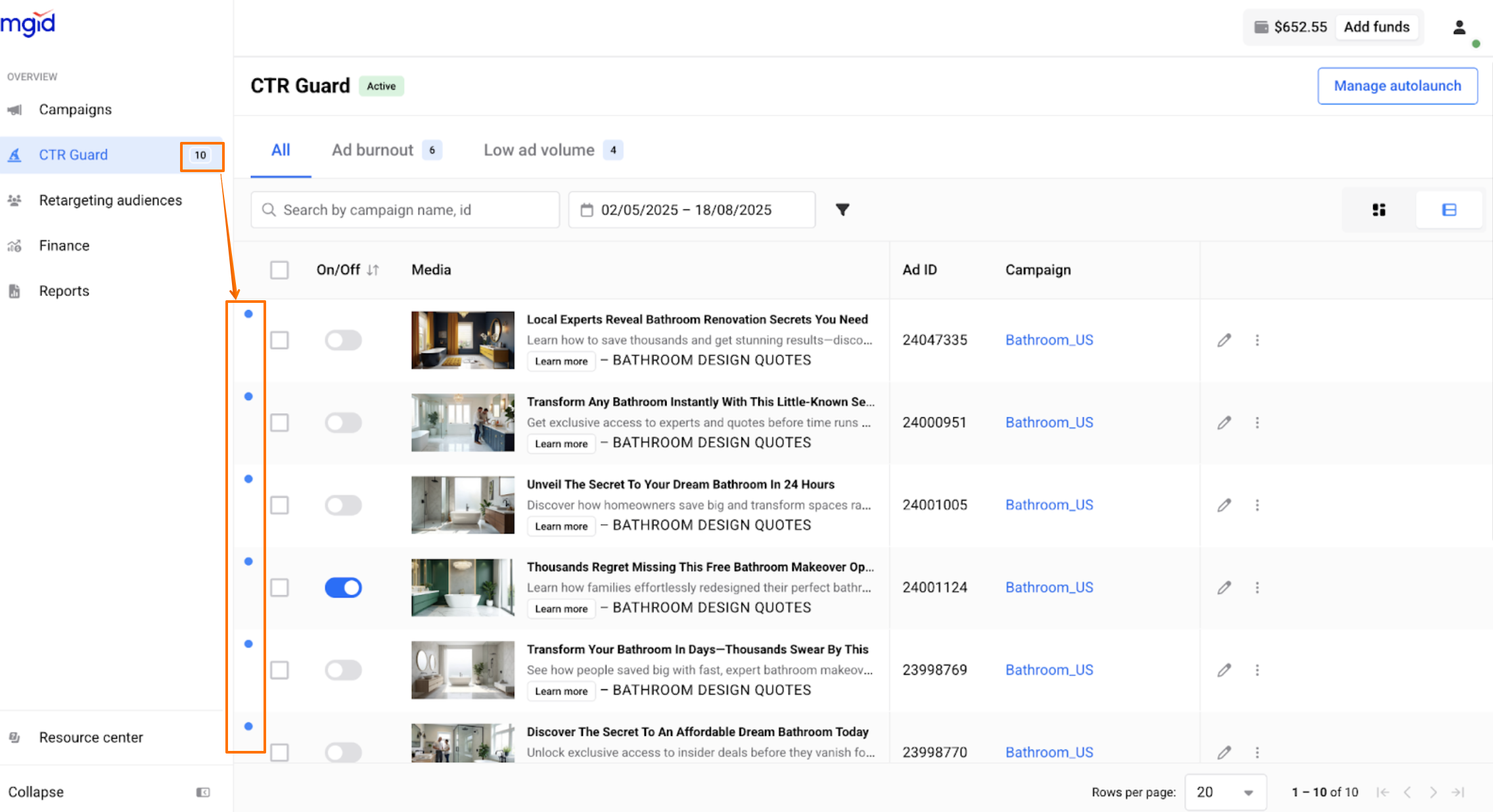Open three-dot menu for ad 24001124
The height and width of the screenshot is (812, 1493).
1257,587
